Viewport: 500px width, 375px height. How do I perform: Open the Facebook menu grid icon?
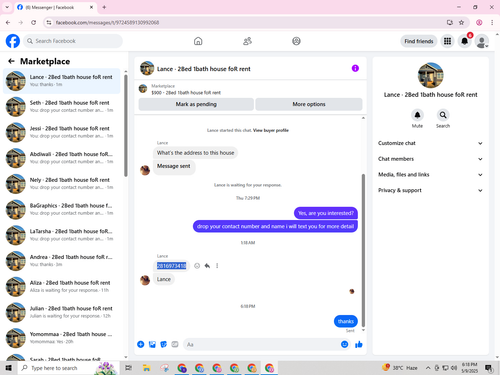coord(447,41)
